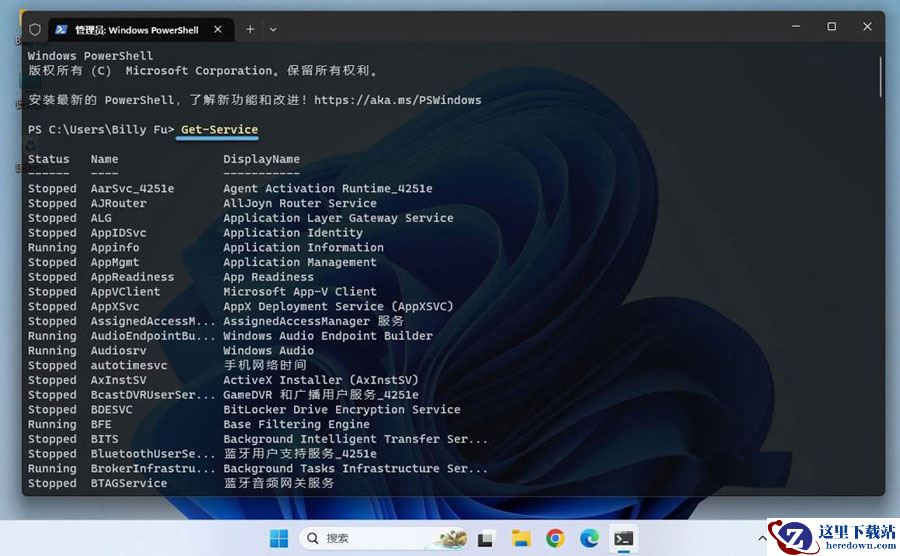Expand the system tray hidden icons chevron

(762, 538)
